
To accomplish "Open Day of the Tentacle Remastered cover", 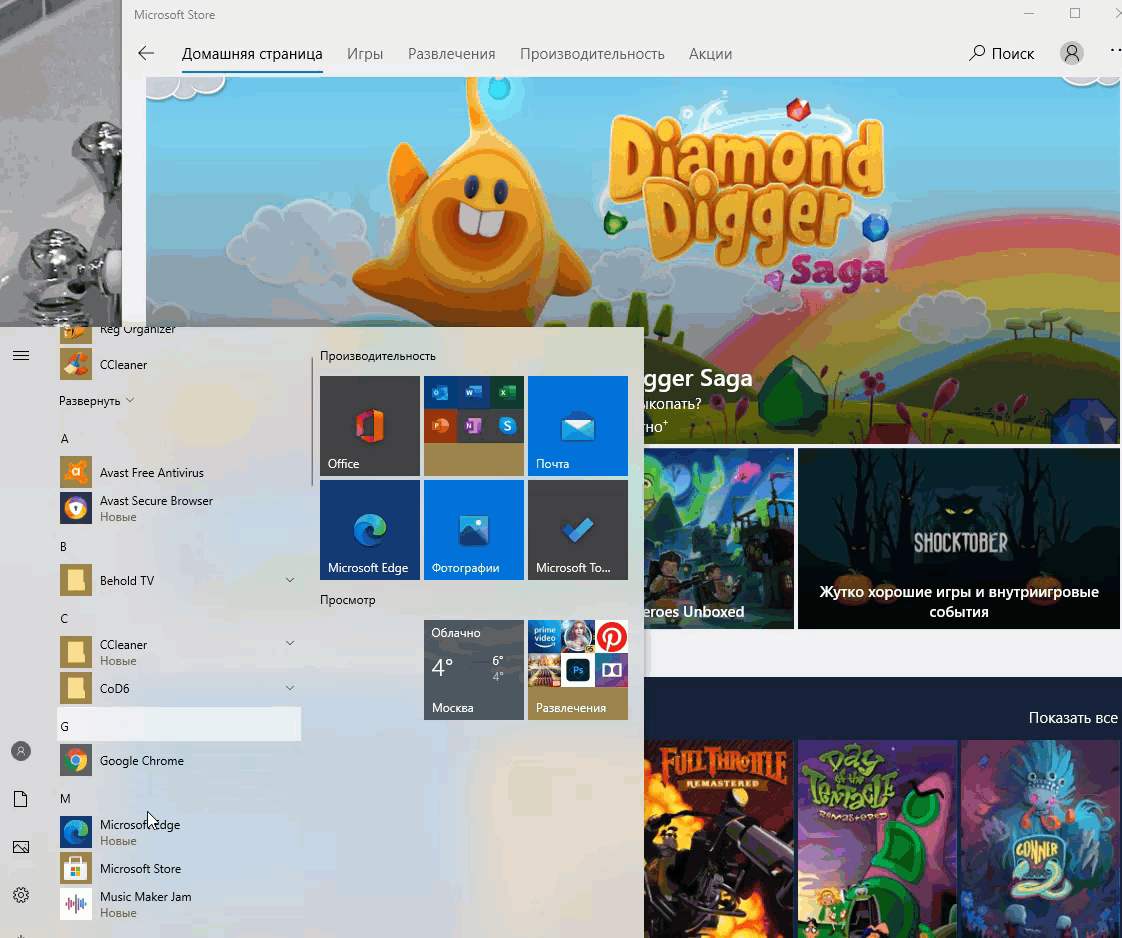I will pyautogui.click(x=877, y=839).
